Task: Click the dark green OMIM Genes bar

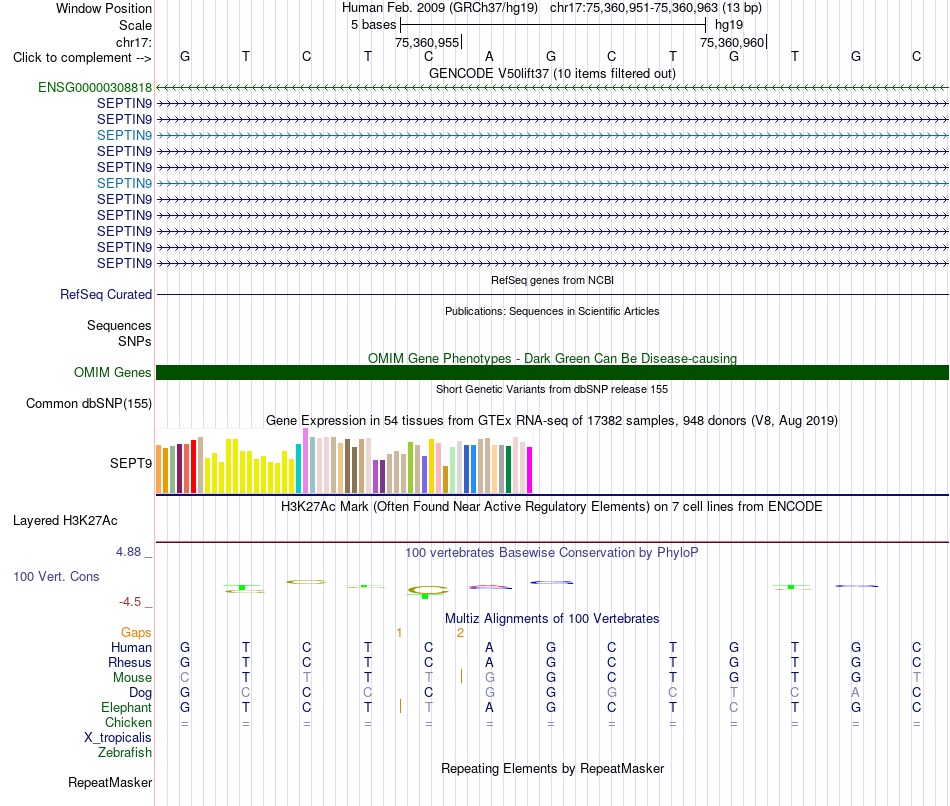Action: click(552, 373)
